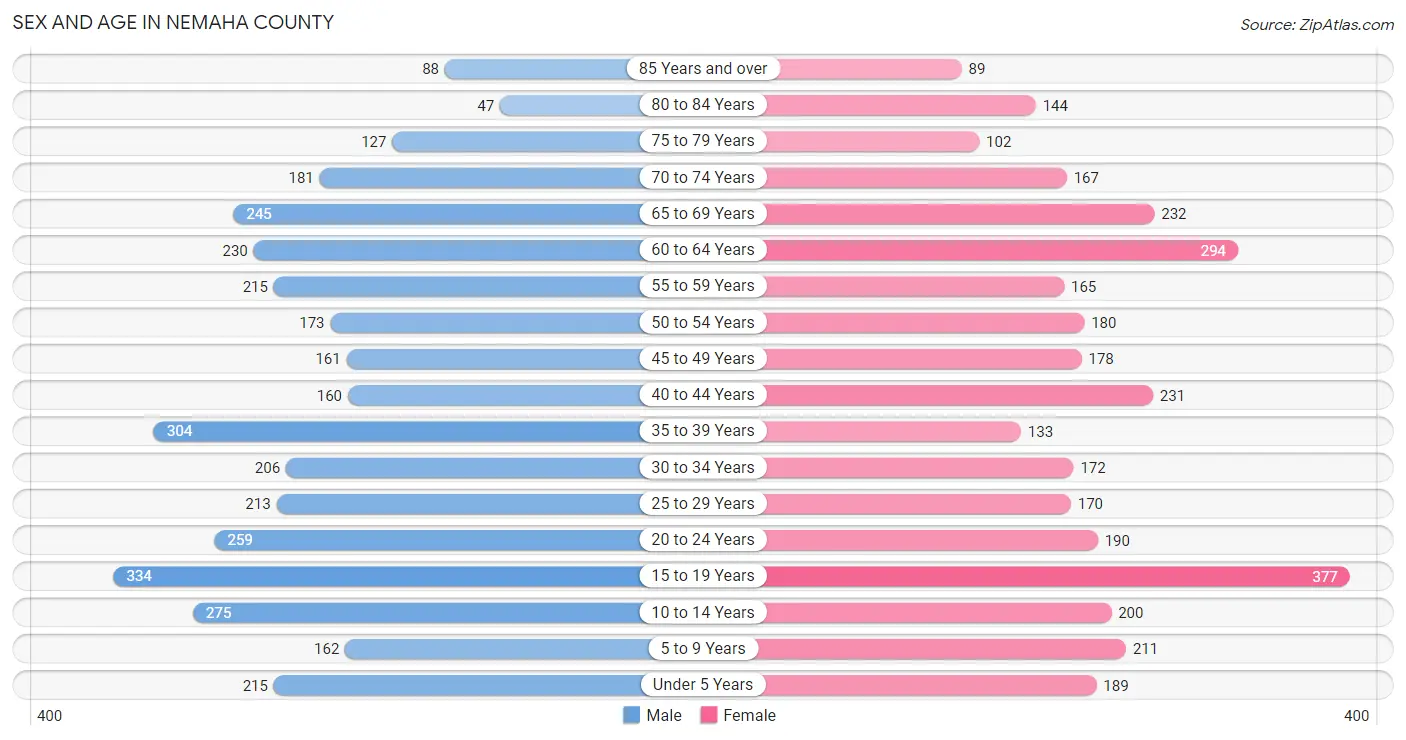
Task: Toggle the Male legend label
Action: pyautogui.click(x=664, y=715)
